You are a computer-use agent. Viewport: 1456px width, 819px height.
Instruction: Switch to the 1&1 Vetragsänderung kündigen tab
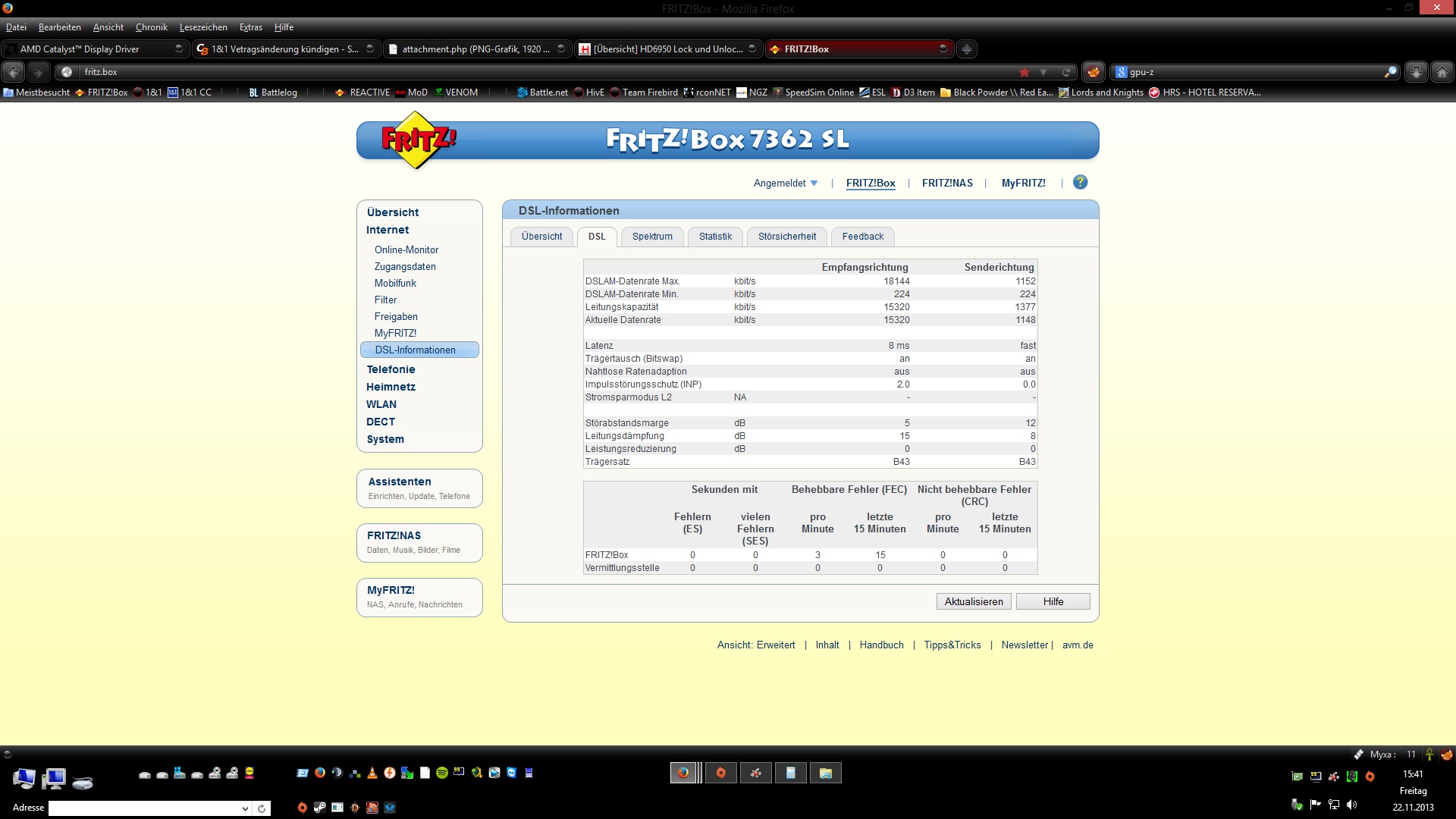[x=284, y=49]
